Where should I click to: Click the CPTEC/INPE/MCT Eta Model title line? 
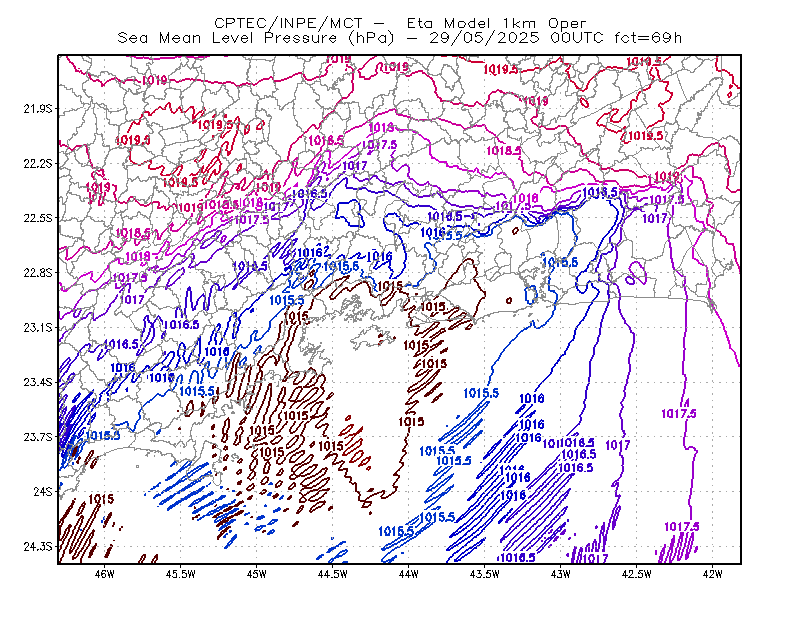400,23
